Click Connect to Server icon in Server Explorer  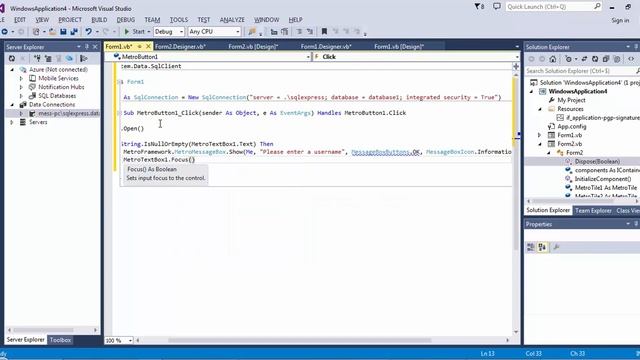48,58
